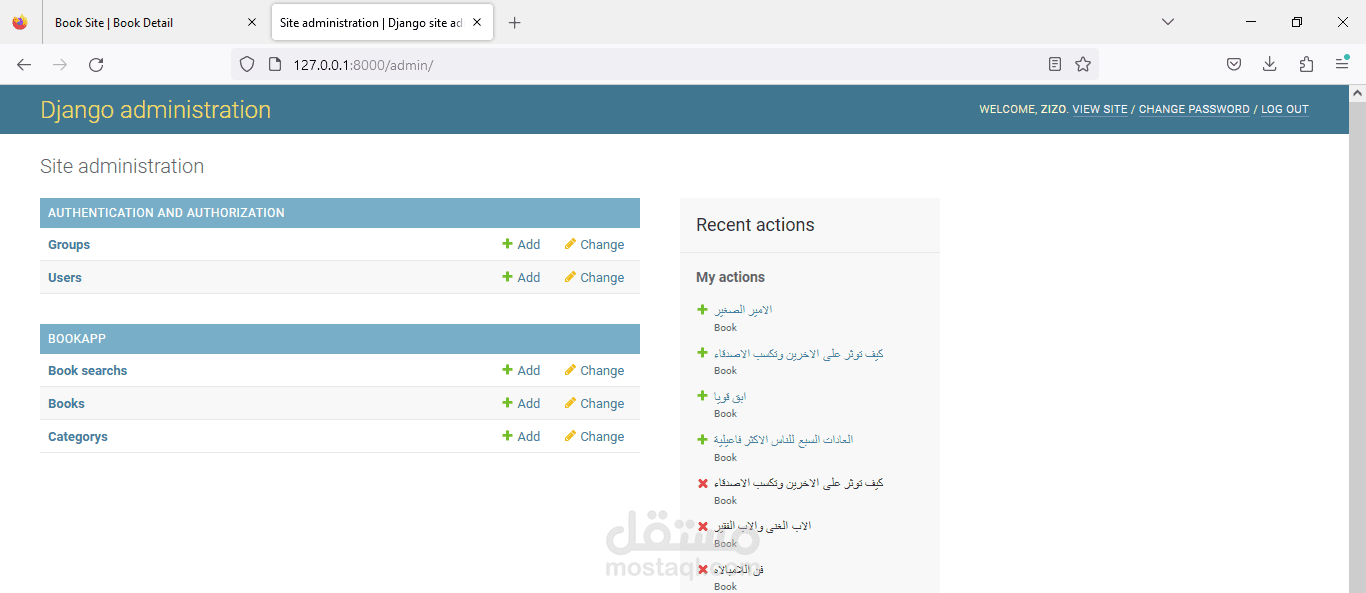
Task: Open the Groups model link
Action: [x=69, y=245]
